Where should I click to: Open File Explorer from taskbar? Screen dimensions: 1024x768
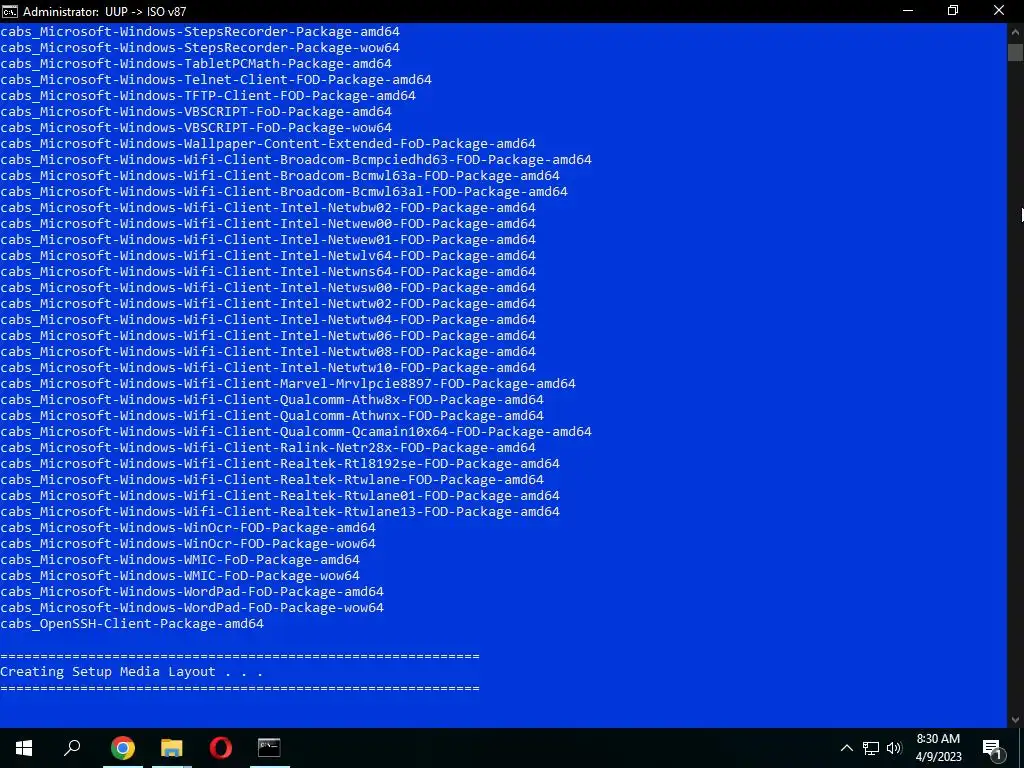click(x=172, y=748)
